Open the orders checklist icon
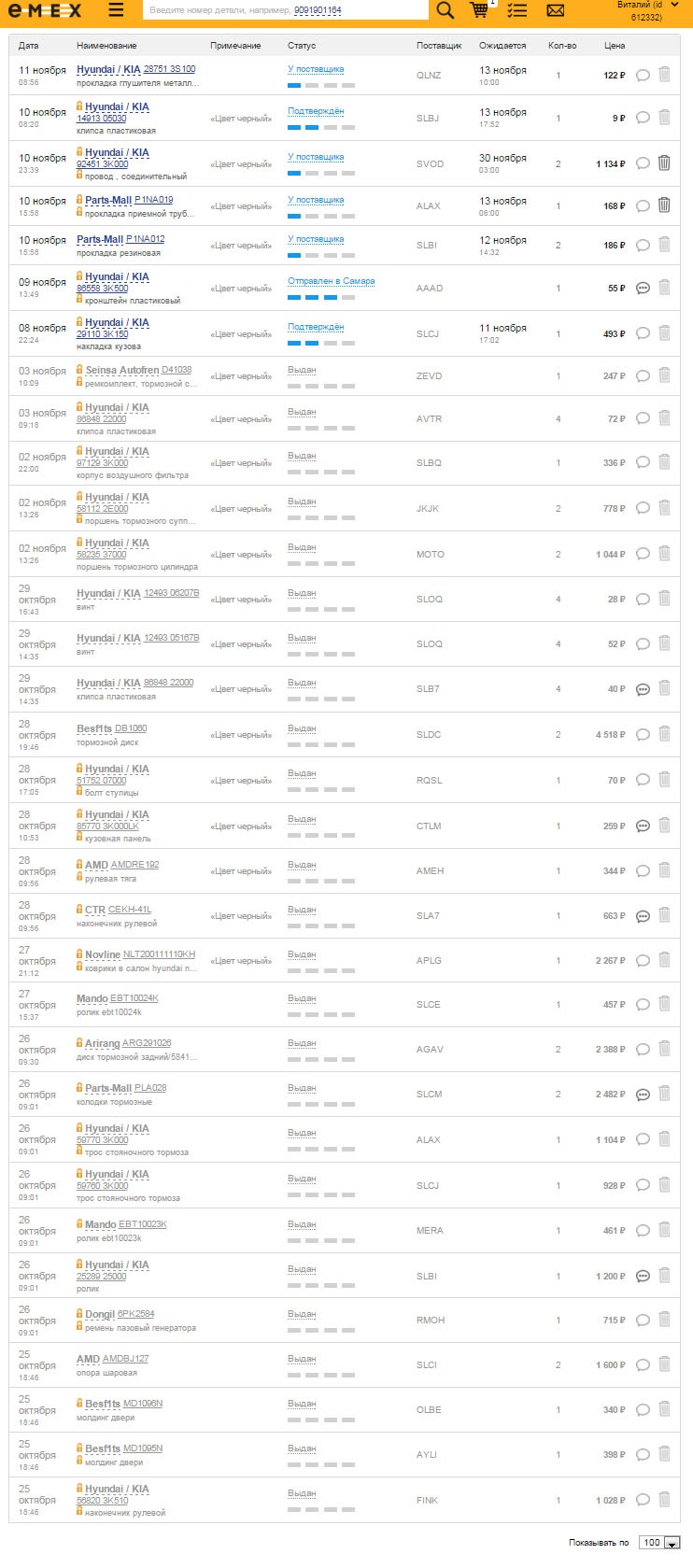The image size is (693, 1568). (x=516, y=10)
